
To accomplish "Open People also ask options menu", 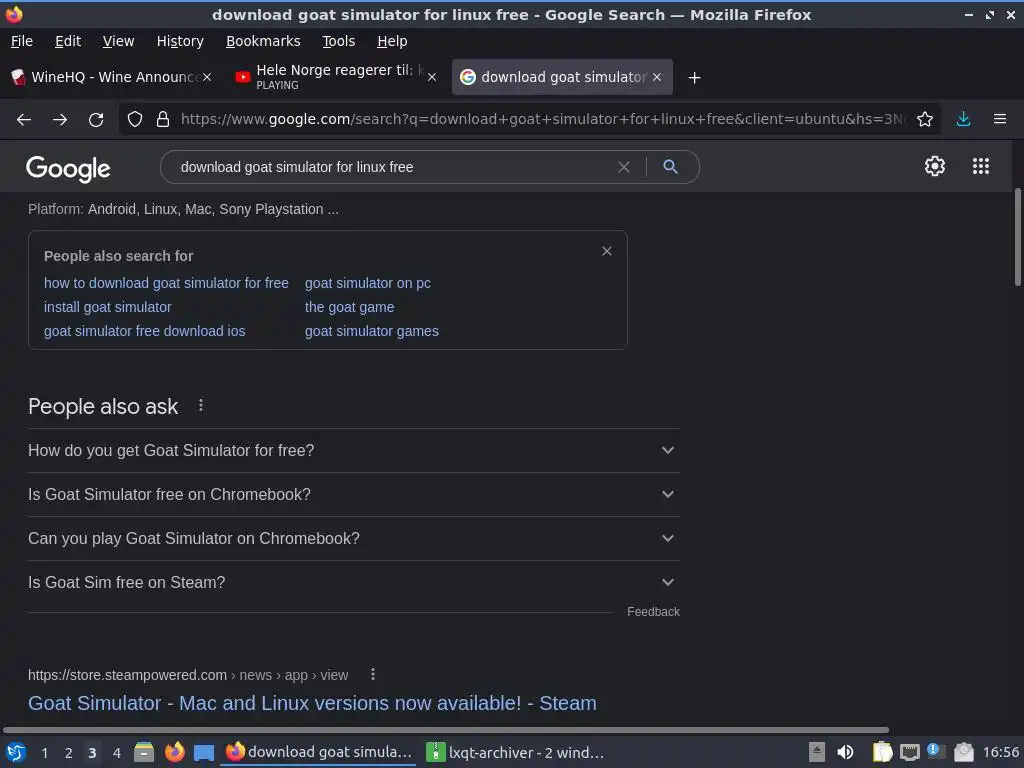I will pos(201,406).
